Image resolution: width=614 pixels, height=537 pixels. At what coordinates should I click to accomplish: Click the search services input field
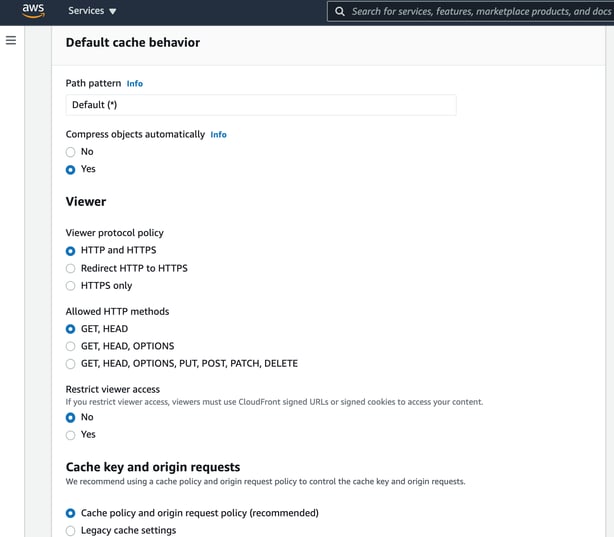470,11
